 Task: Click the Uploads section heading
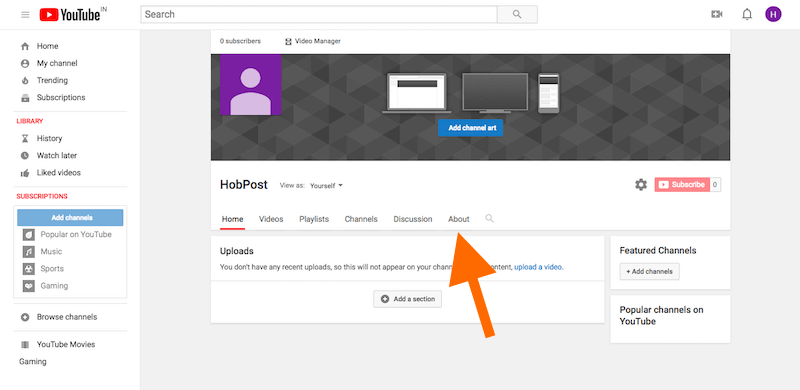pyautogui.click(x=237, y=251)
